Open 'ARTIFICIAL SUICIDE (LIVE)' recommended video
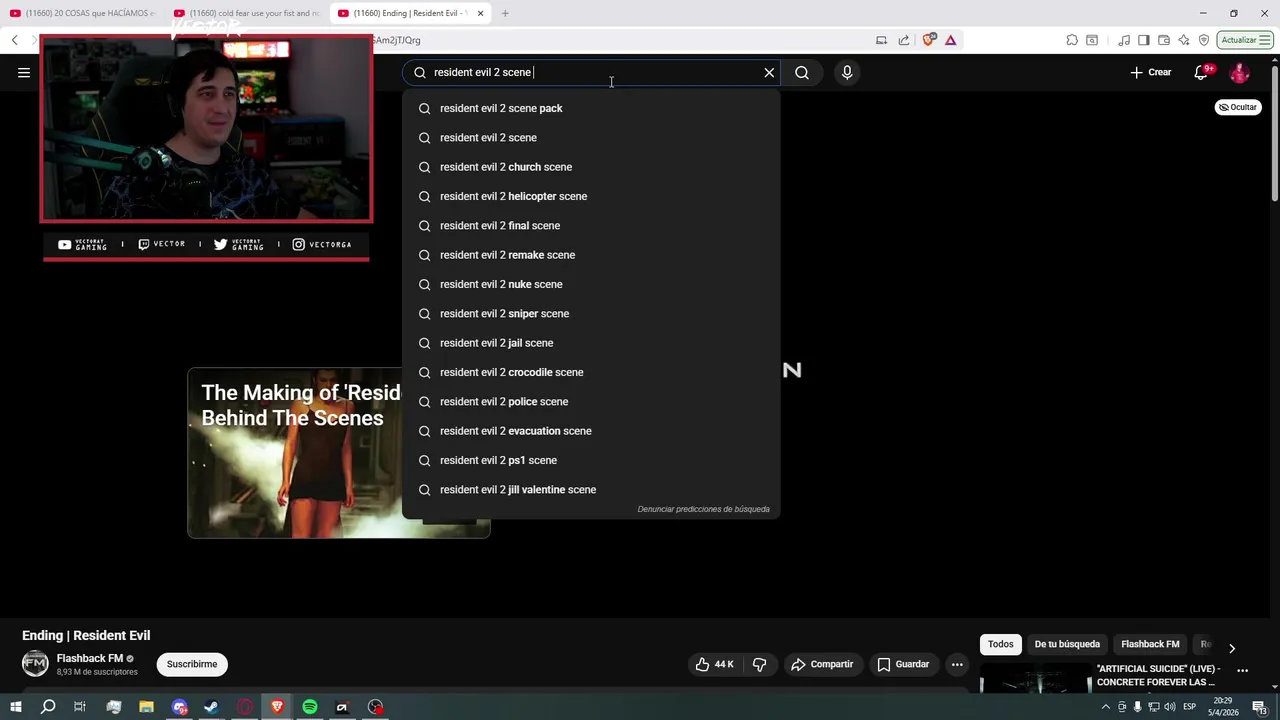Viewport: 1280px width, 720px height. coord(1158,675)
